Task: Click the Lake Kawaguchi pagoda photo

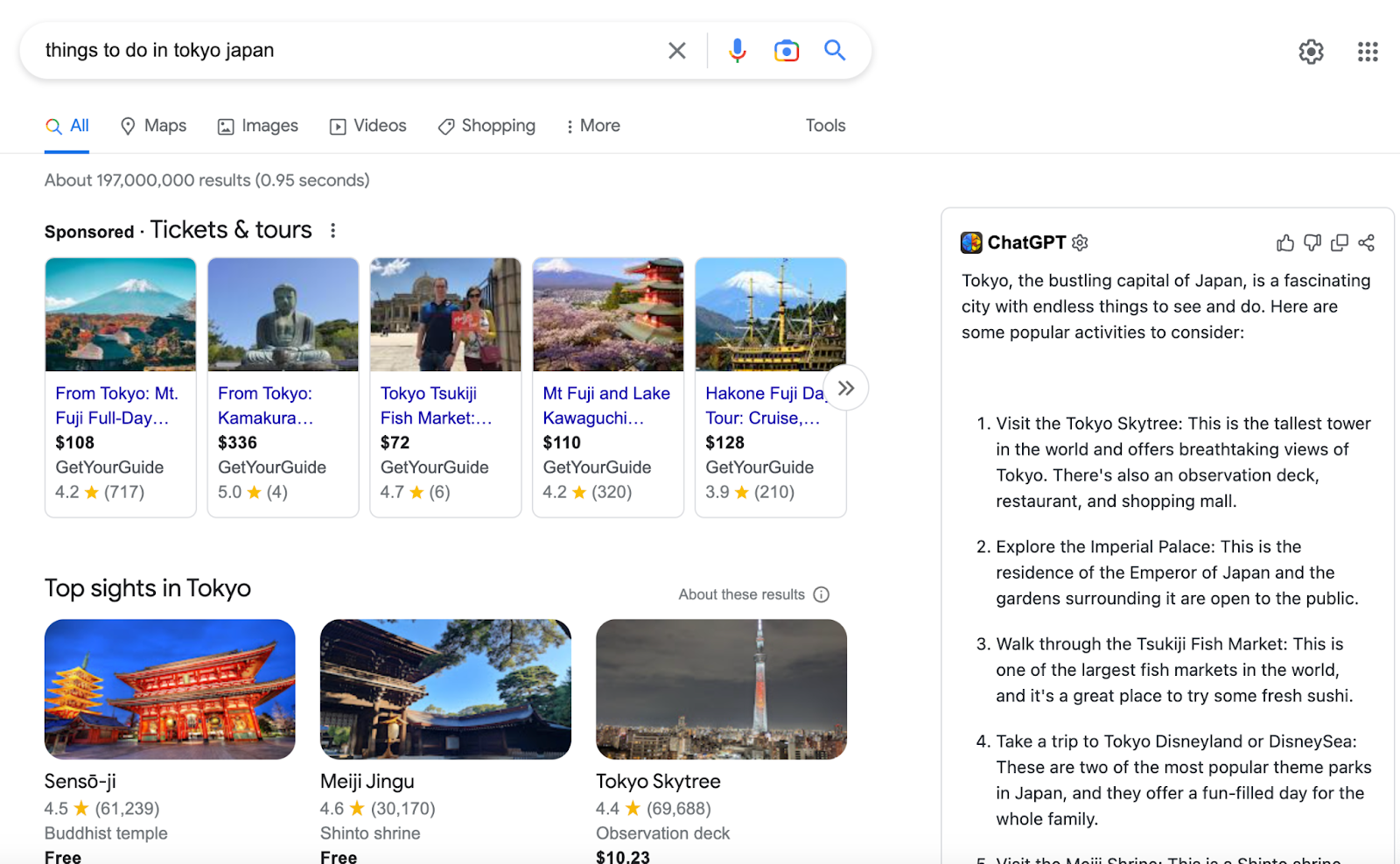Action: 608,314
